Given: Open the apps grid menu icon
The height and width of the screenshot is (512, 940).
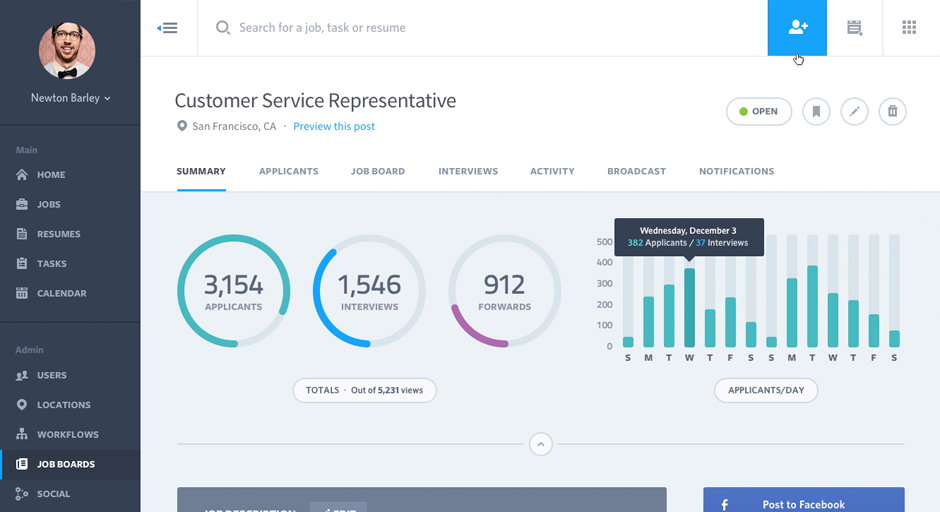Looking at the screenshot, I should tap(909, 28).
